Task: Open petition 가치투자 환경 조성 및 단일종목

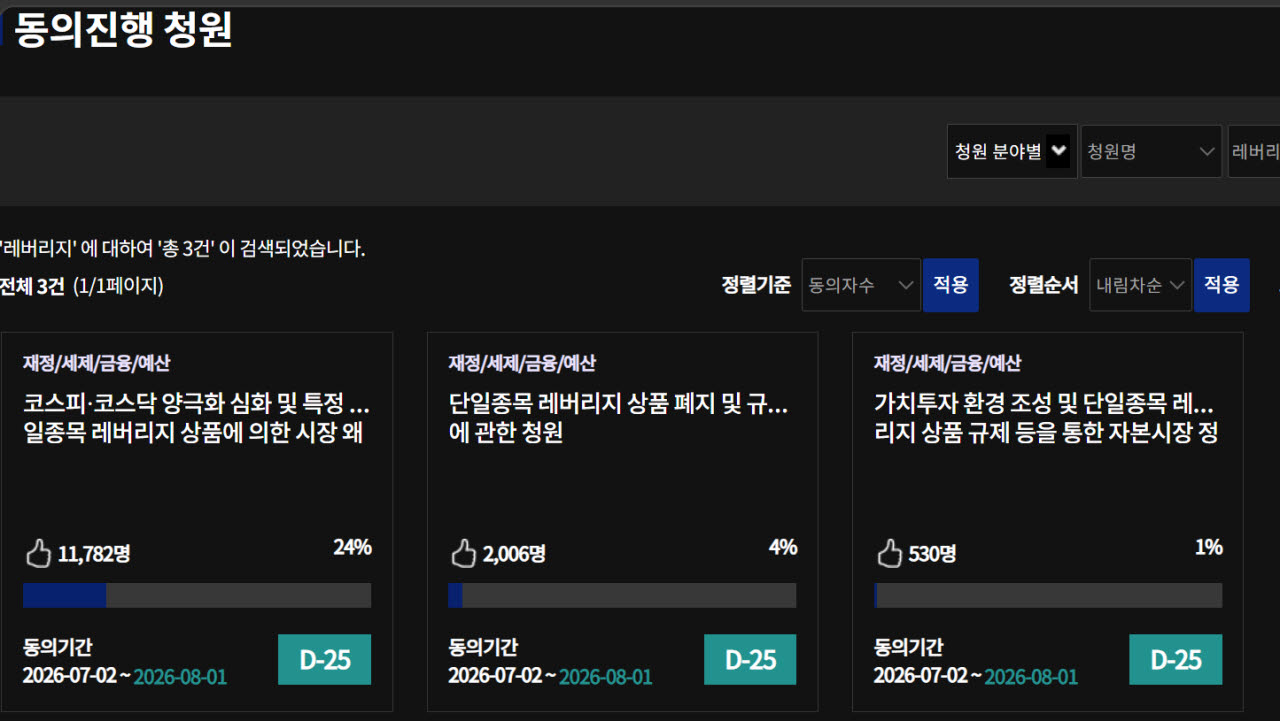Action: [x=1046, y=419]
